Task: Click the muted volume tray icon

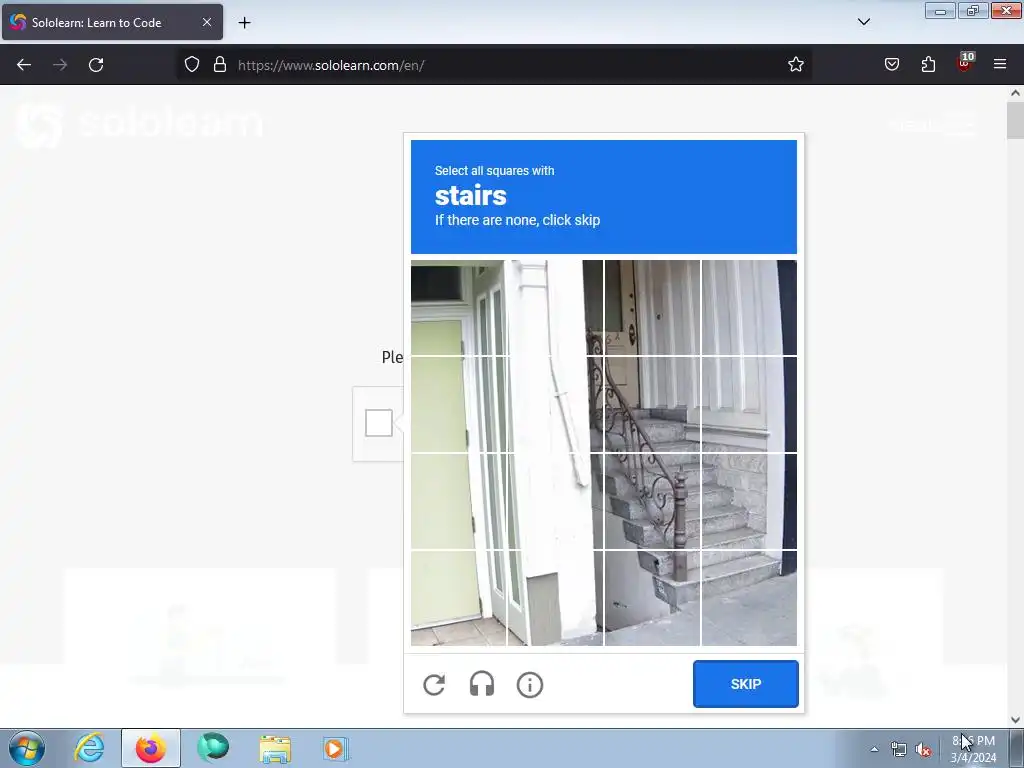Action: (923, 750)
